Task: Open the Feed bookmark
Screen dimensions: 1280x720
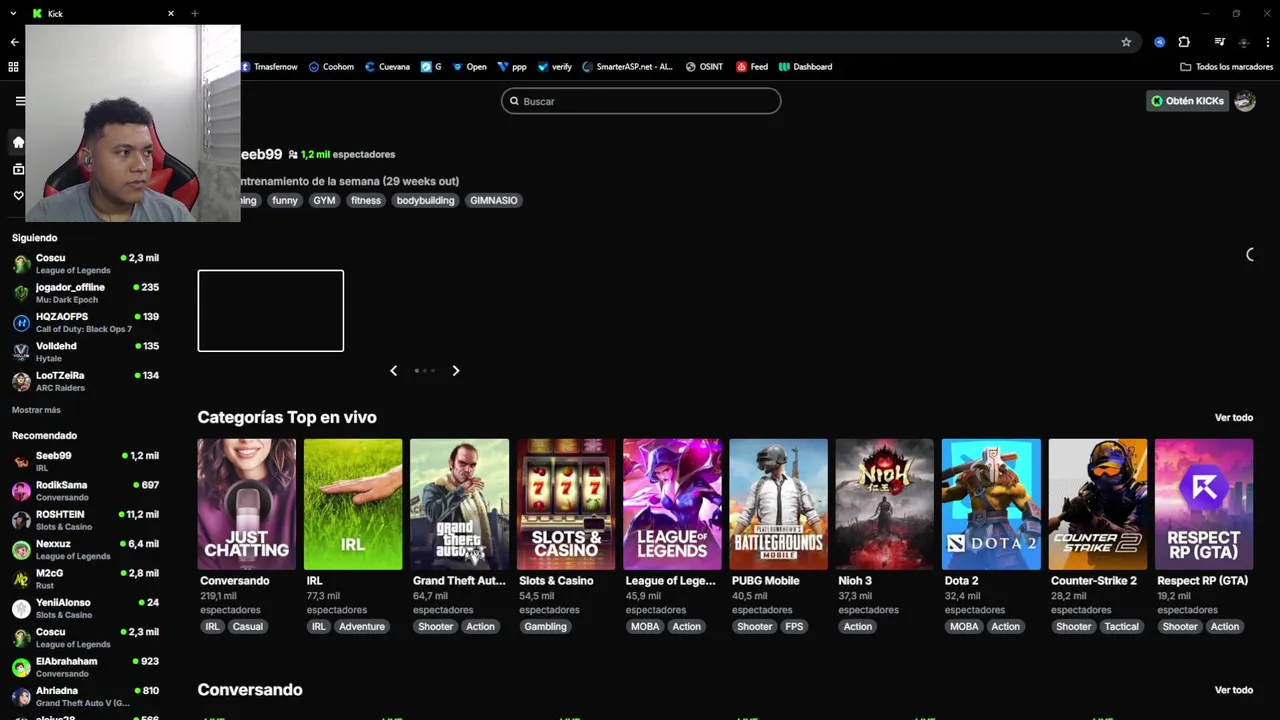Action: [x=752, y=67]
